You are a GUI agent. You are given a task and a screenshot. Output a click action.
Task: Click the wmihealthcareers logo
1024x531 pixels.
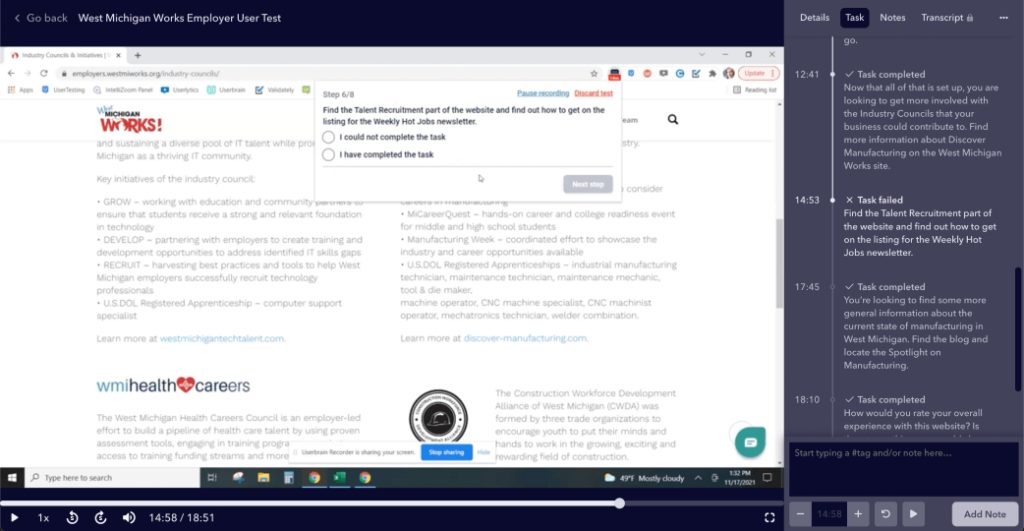(x=173, y=385)
